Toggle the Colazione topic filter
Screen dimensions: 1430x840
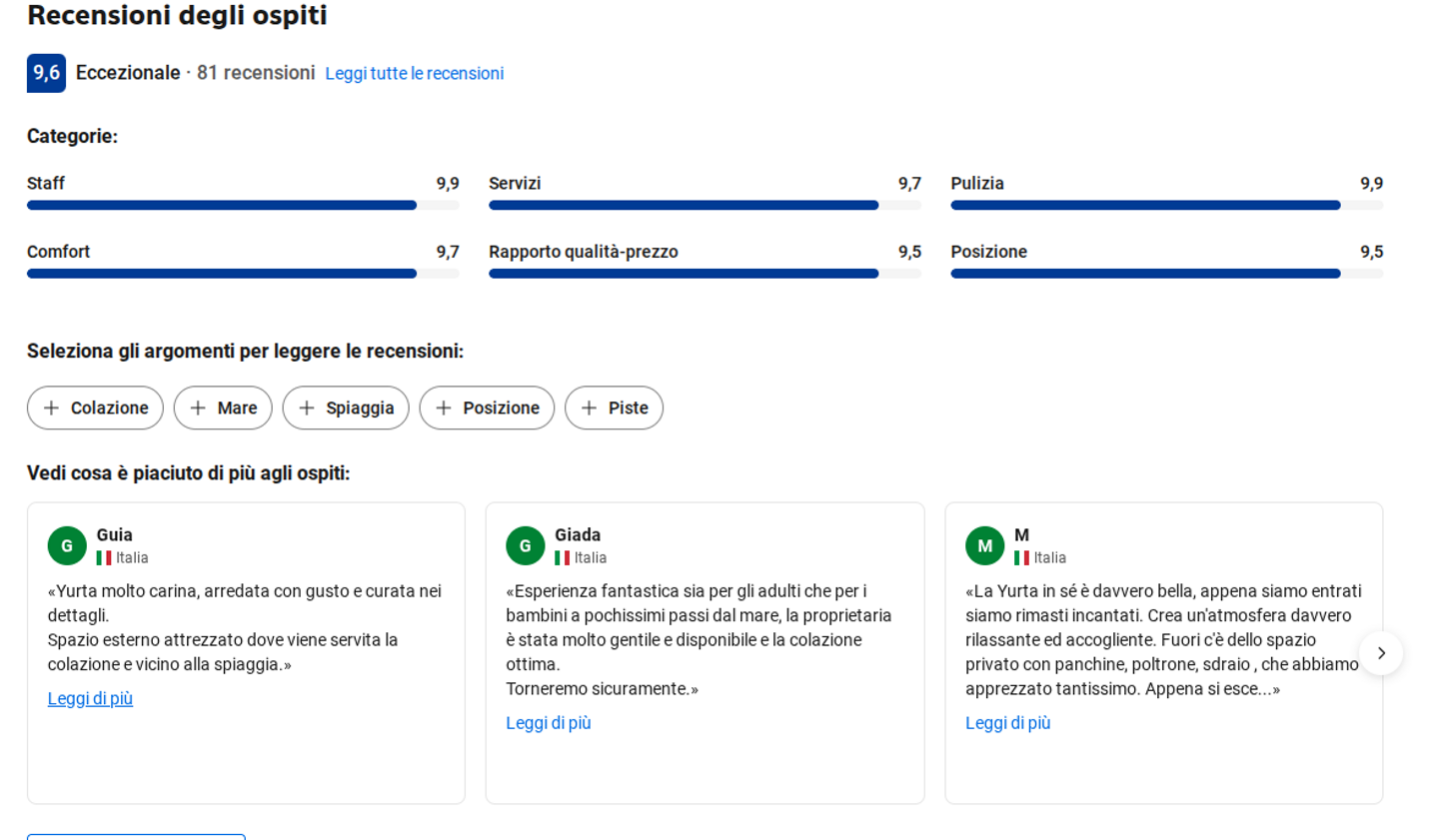point(95,408)
